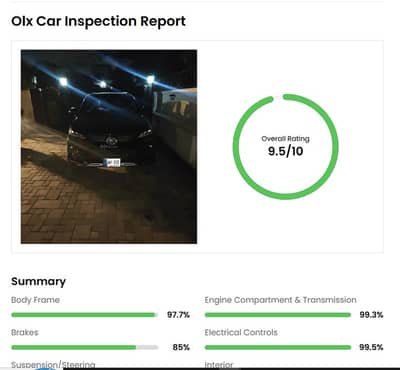
Task: Click the 99.5% electrical score
Action: (x=371, y=347)
